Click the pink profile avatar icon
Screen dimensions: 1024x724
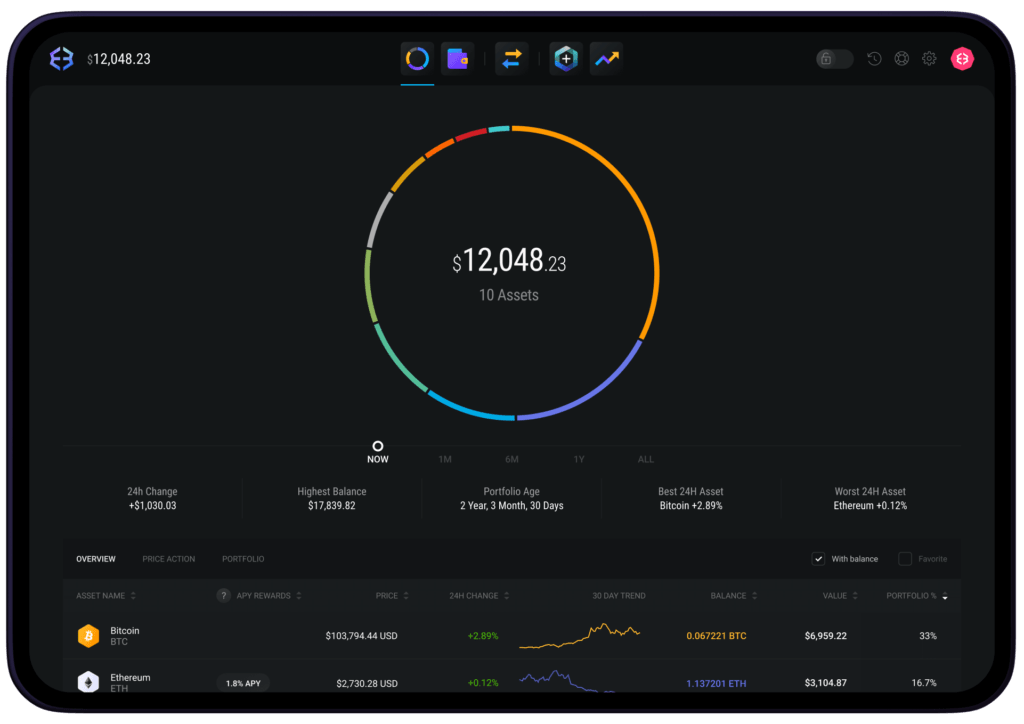[x=962, y=59]
